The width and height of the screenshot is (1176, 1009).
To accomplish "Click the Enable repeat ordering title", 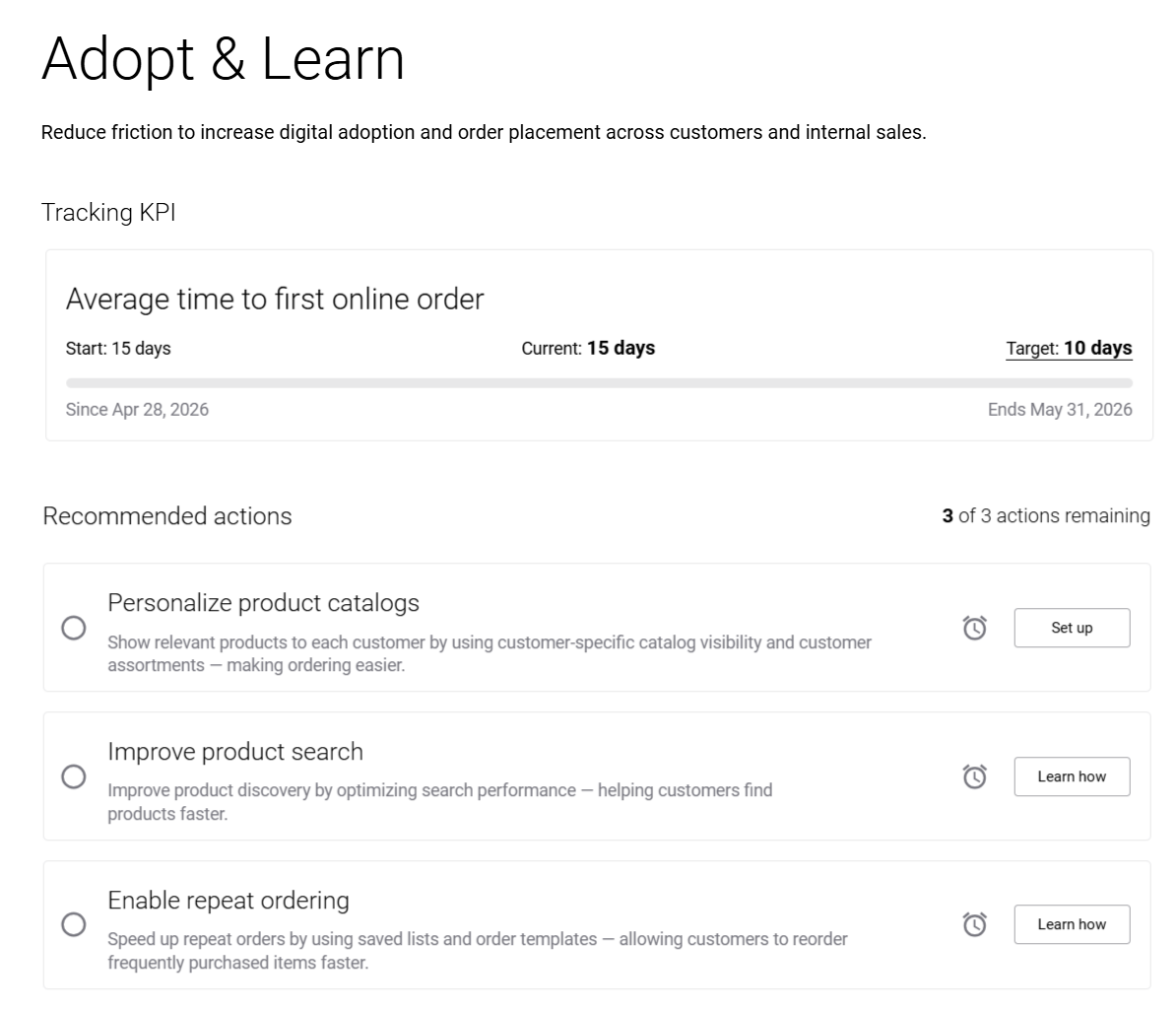I will (x=229, y=901).
